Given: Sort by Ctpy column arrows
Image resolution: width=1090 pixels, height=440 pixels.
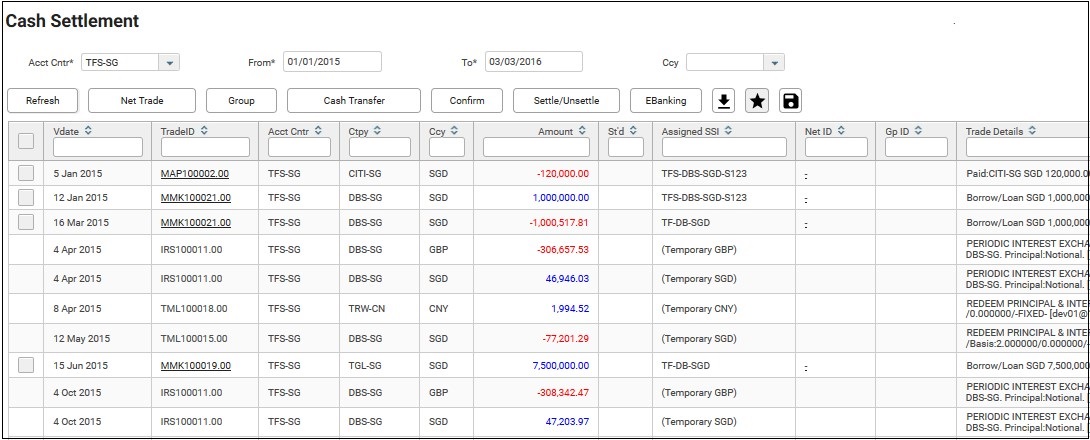Looking at the screenshot, I should (379, 131).
